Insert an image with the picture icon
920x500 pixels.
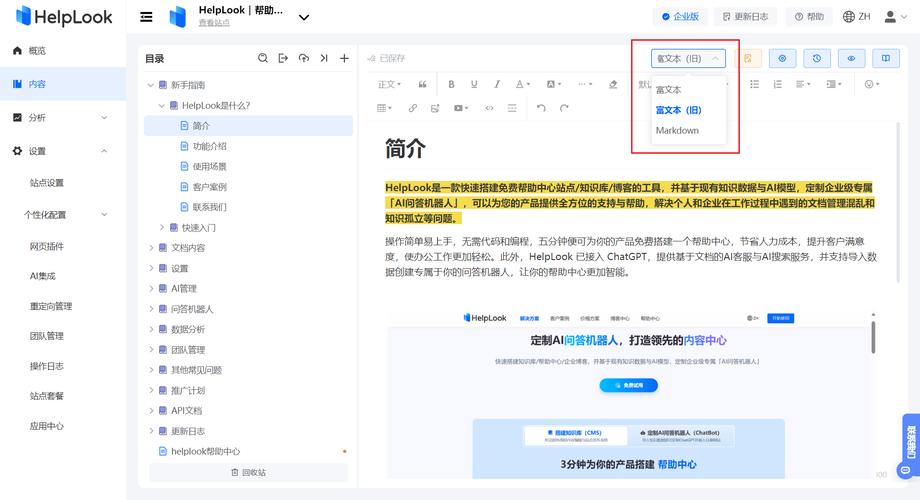tap(435, 108)
